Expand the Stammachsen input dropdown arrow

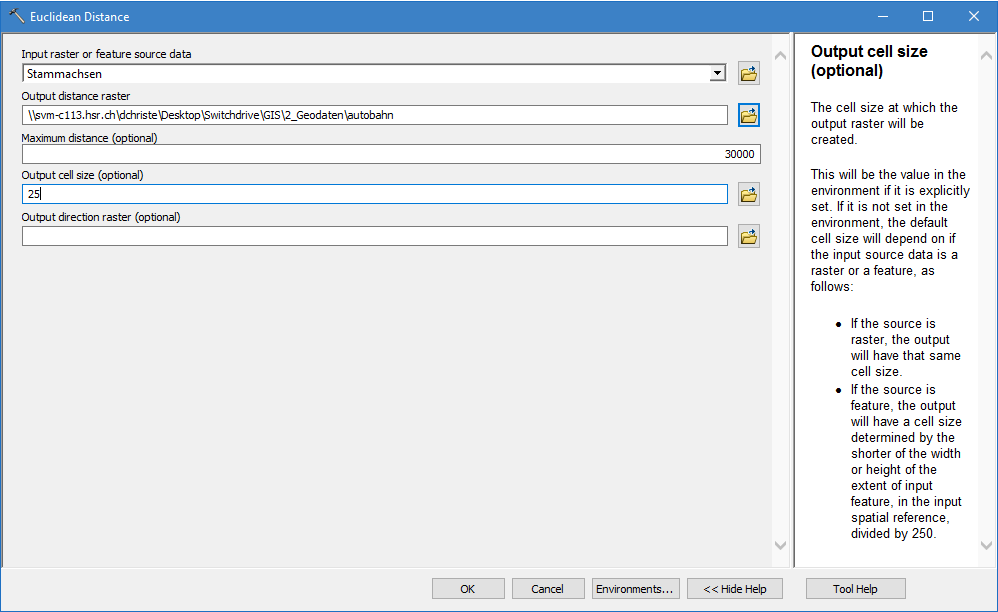(717, 73)
